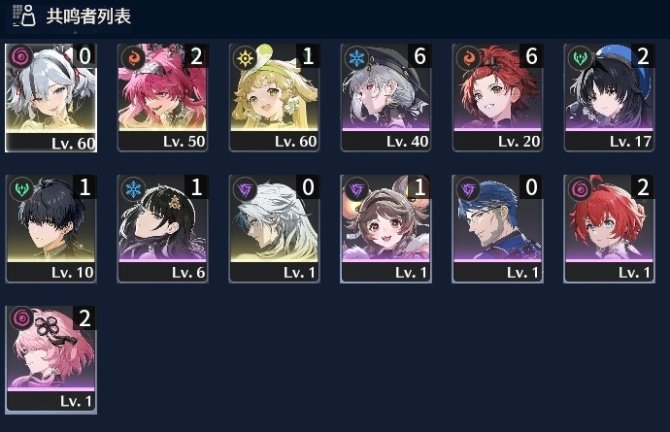Click the Glacio snowflake icon on the Lv. 6 card
The height and width of the screenshot is (432, 670).
[x=133, y=188]
